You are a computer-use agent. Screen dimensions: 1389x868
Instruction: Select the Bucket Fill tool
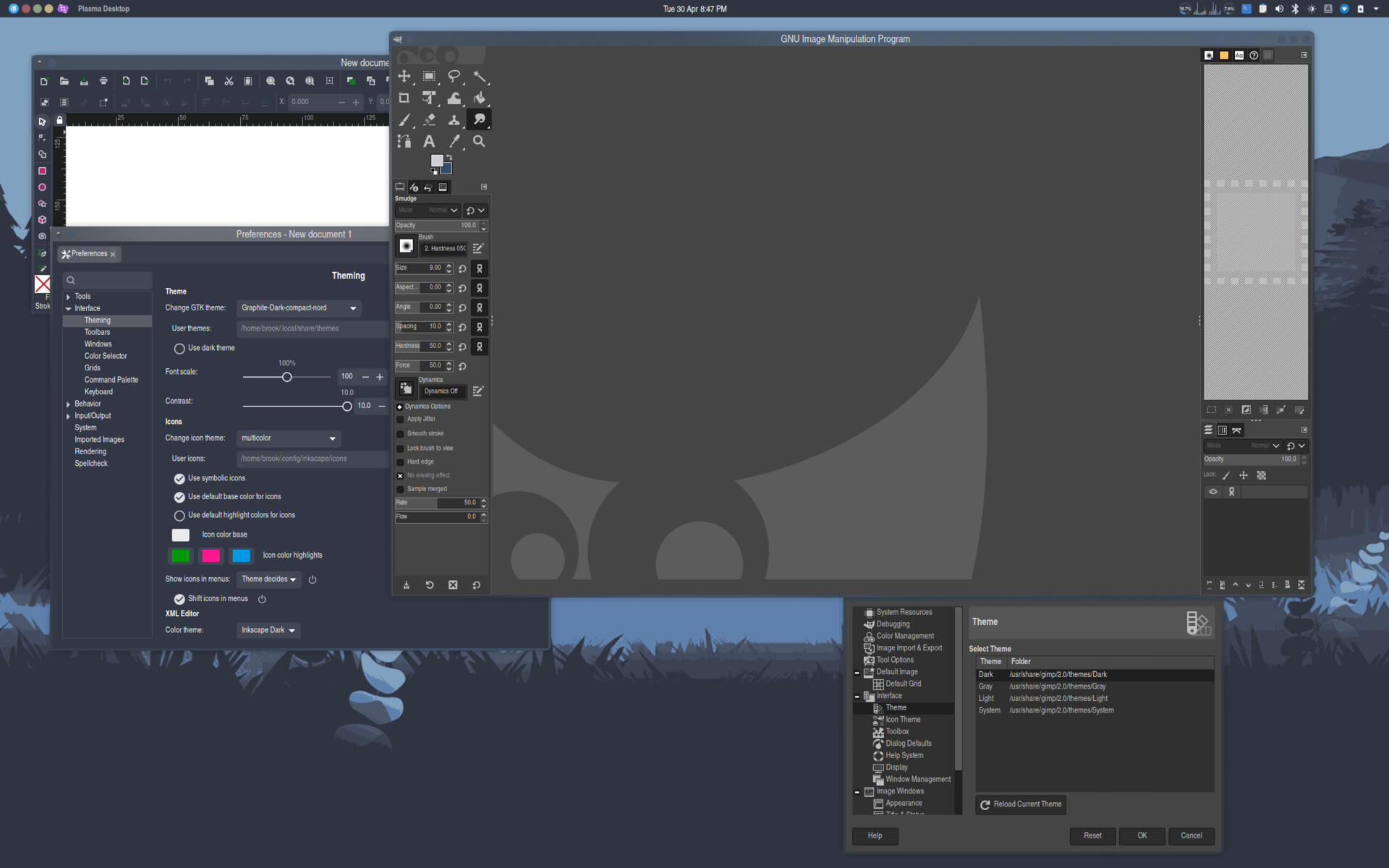pos(479,98)
